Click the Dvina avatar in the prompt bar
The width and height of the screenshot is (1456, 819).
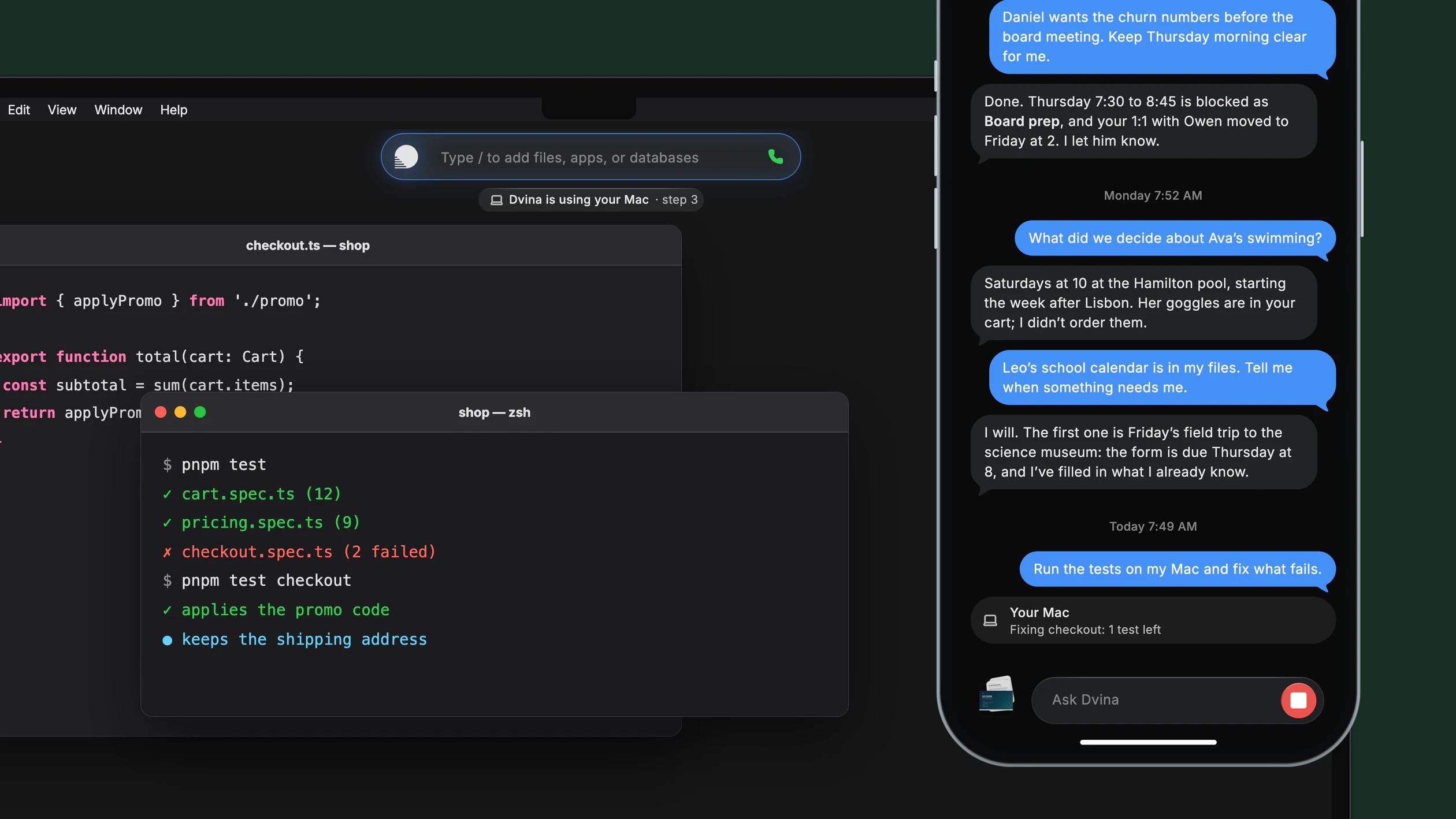[x=406, y=157]
